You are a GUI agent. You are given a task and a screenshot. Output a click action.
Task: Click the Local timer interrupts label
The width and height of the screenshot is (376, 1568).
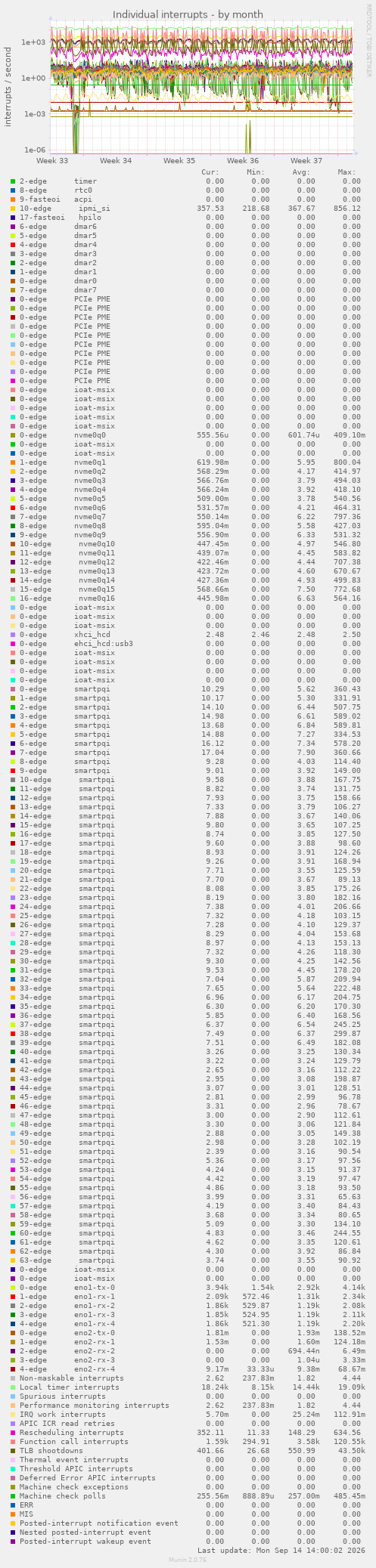[x=70, y=1387]
